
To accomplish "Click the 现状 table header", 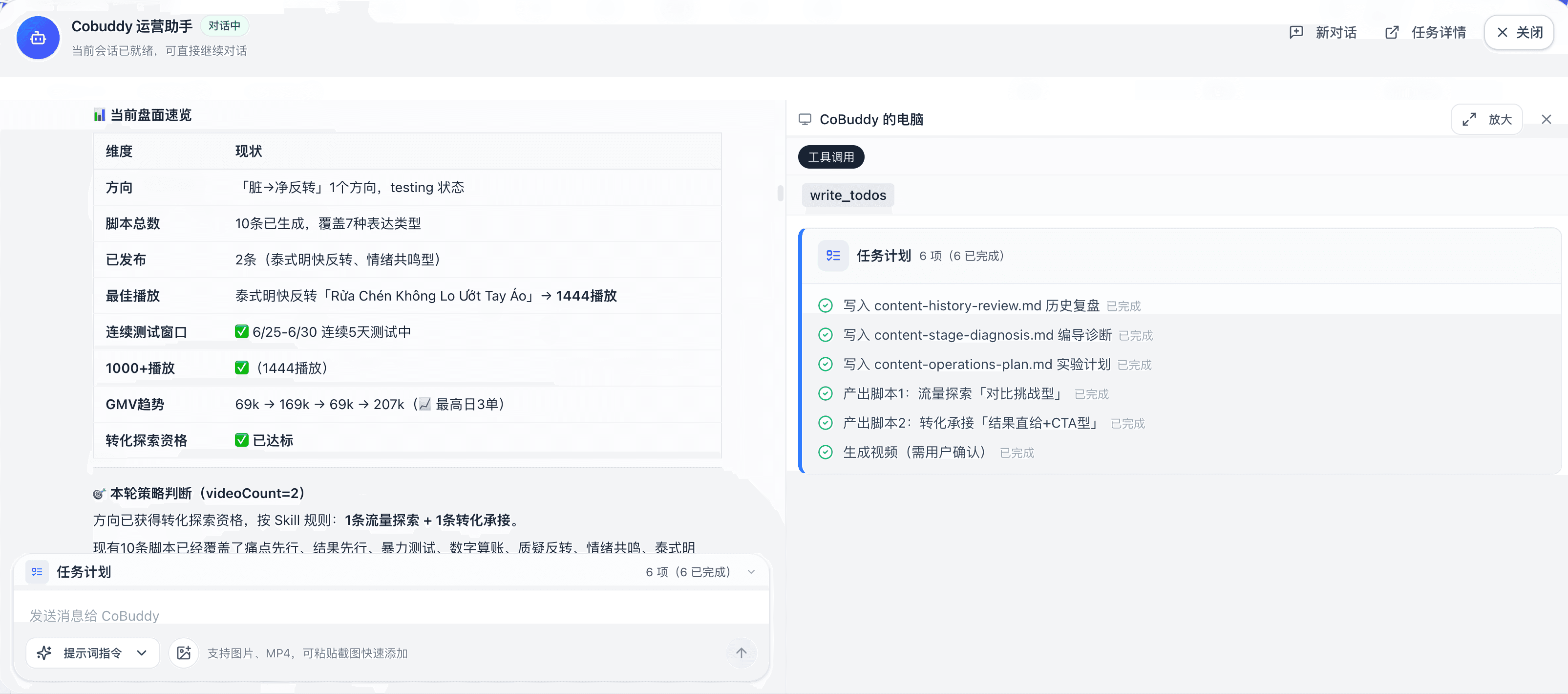I will click(248, 151).
